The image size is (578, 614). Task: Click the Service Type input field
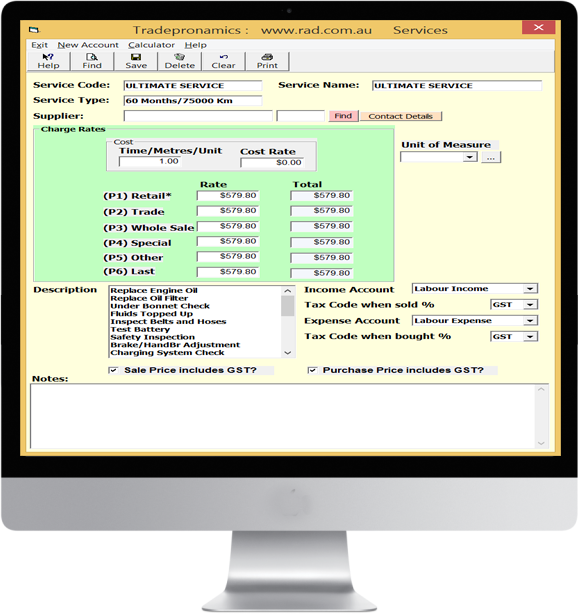193,101
